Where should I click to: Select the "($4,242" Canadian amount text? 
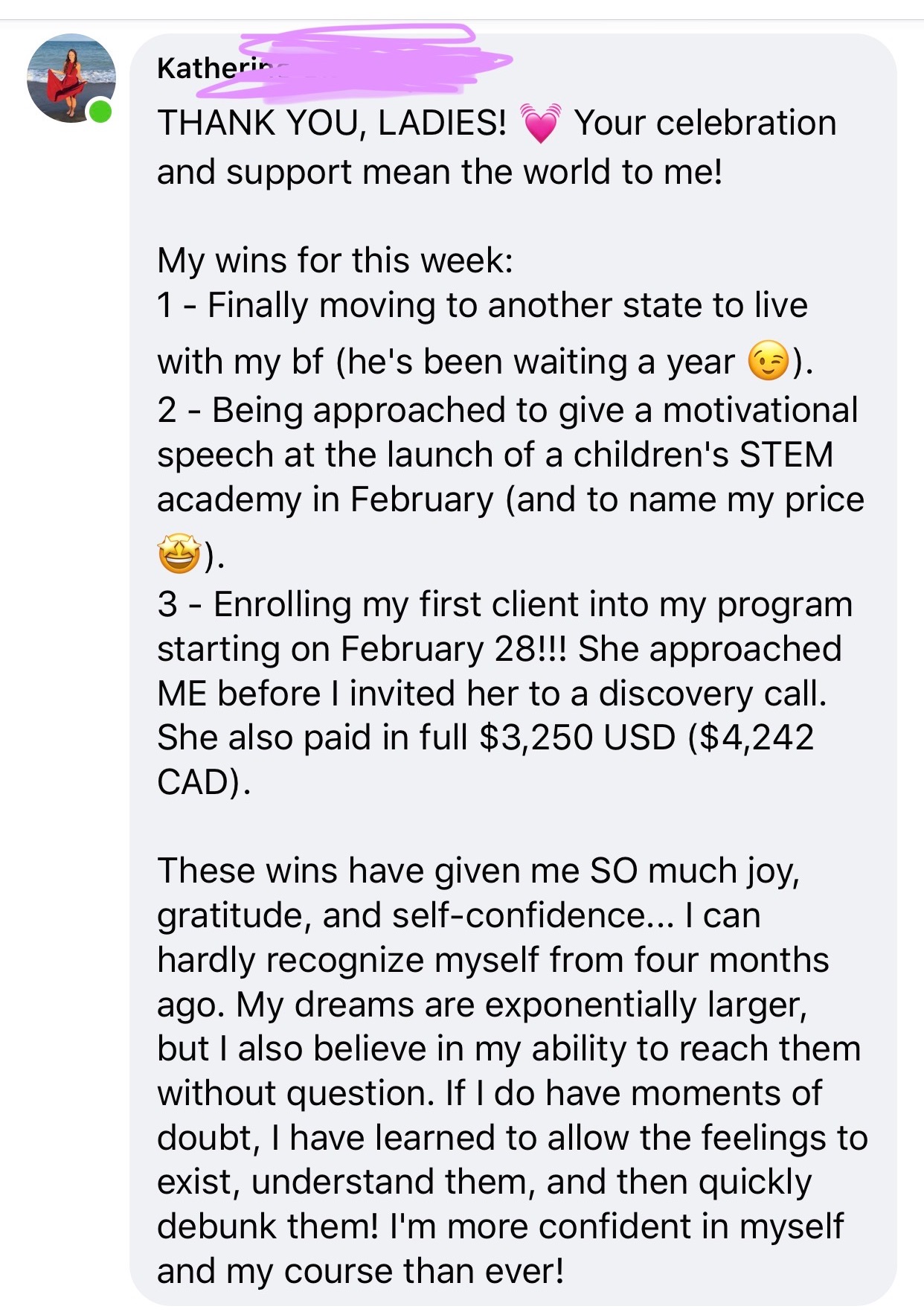[x=751, y=737]
